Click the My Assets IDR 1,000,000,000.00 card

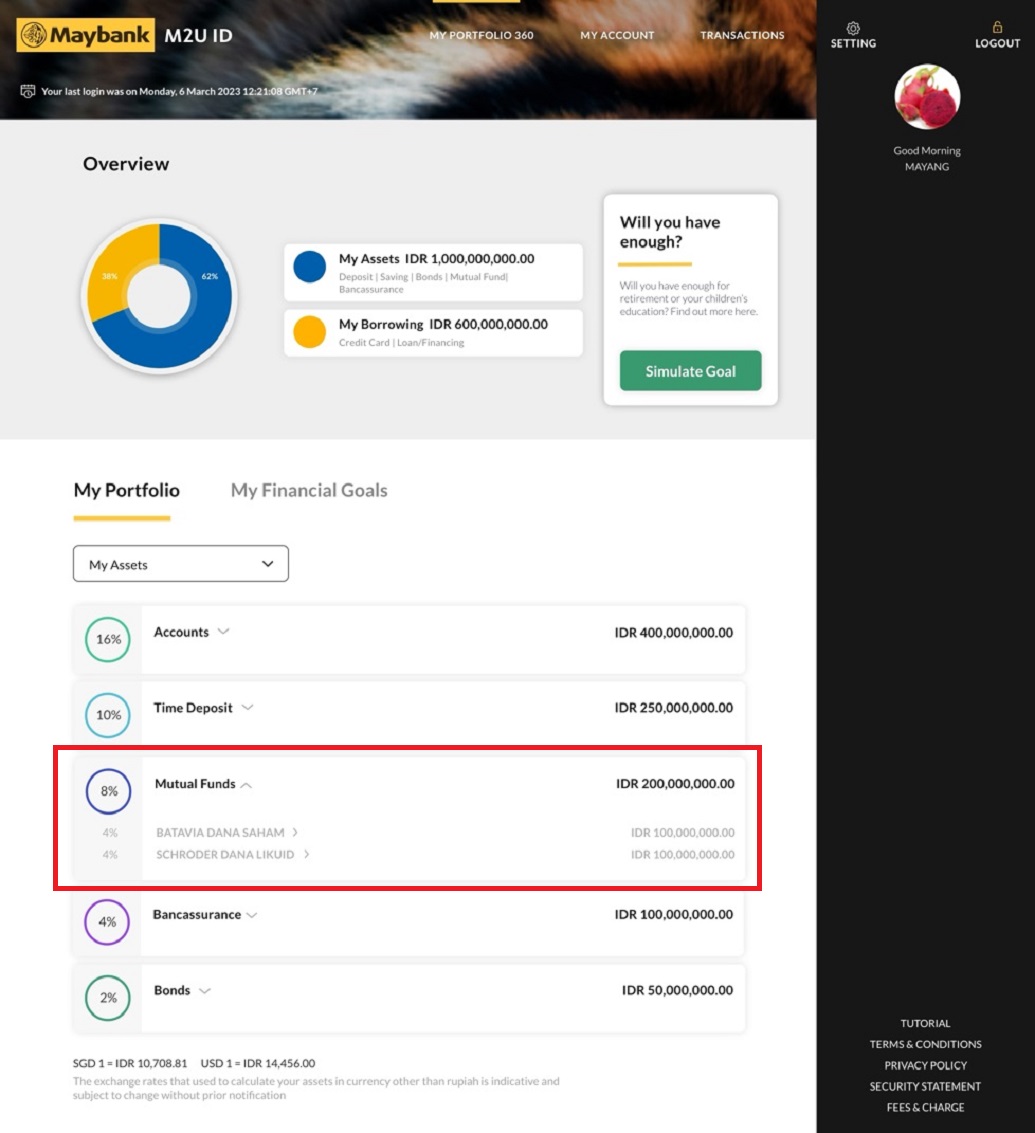tap(434, 272)
